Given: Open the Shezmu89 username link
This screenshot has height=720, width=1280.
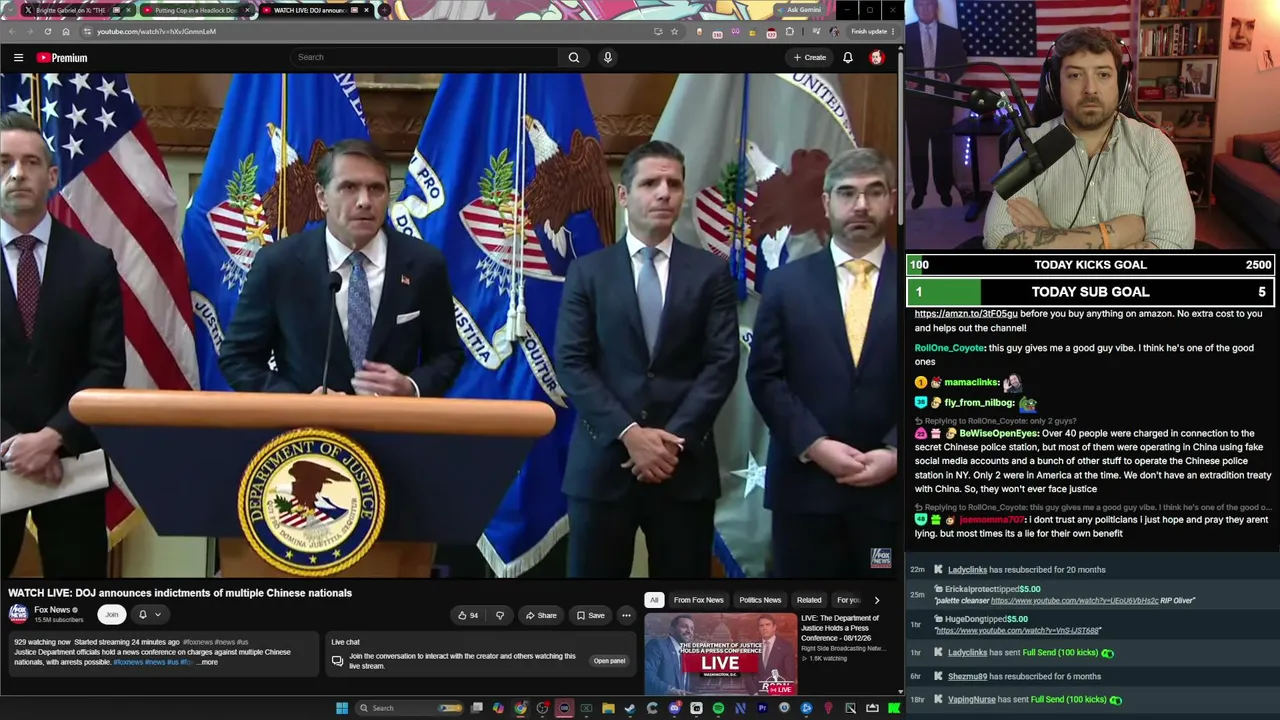Looking at the screenshot, I should coord(967,676).
